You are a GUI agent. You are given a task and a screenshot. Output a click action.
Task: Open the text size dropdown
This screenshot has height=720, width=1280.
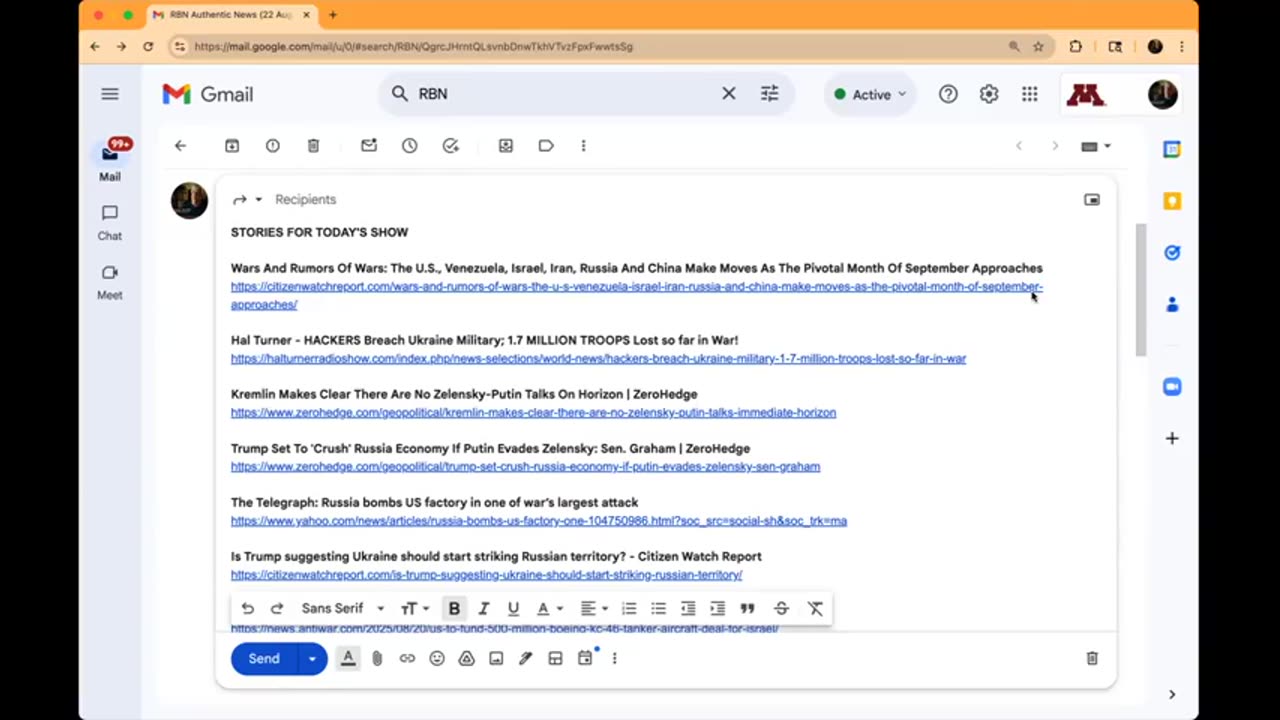[414, 608]
